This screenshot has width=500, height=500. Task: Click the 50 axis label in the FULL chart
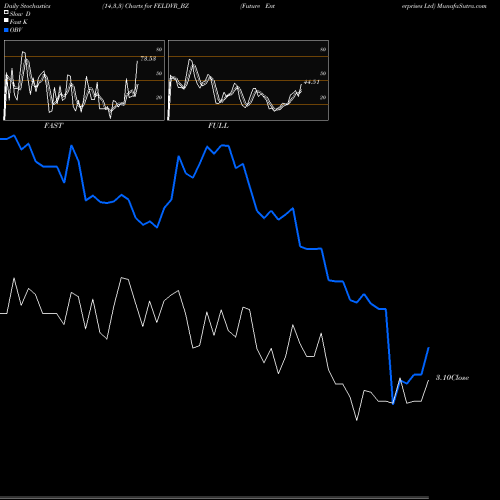tap(323, 73)
